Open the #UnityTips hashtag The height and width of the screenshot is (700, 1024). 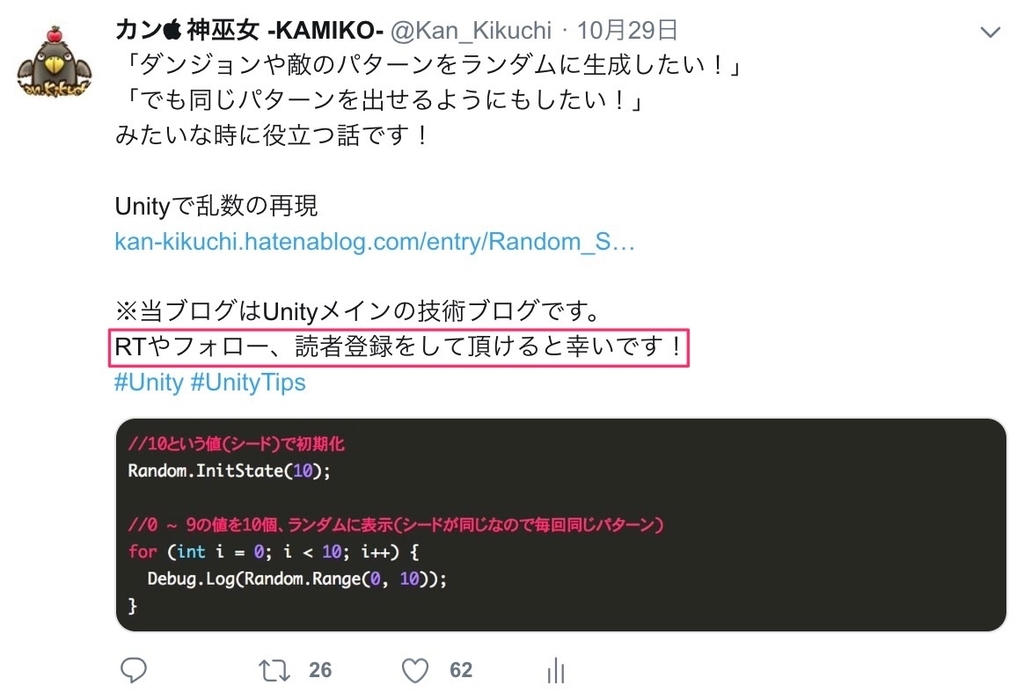(248, 382)
